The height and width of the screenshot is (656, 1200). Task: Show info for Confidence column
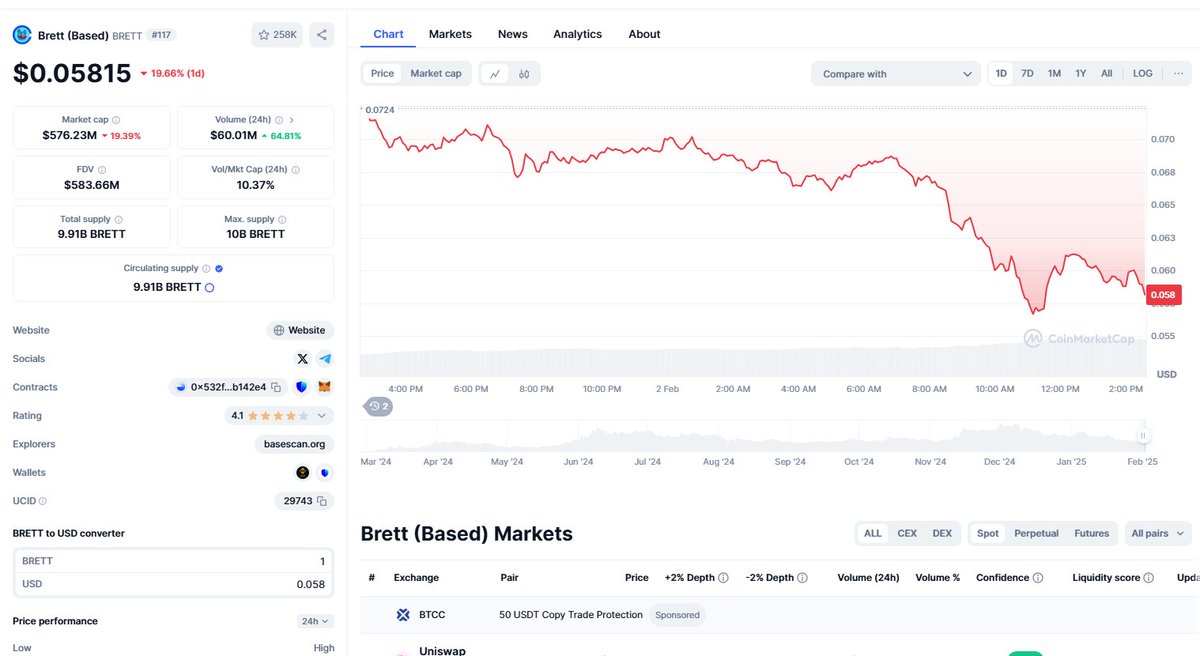(x=1038, y=578)
